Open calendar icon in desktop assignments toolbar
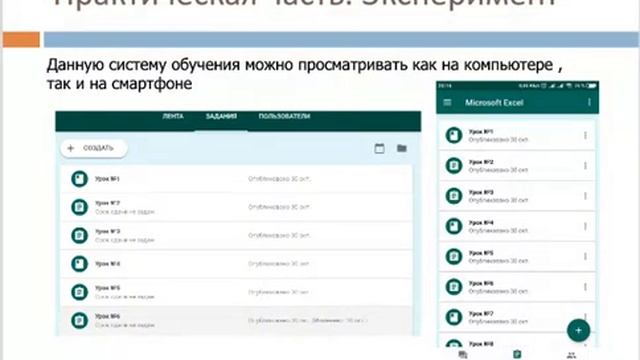This screenshot has height=360, width=640. [379, 148]
